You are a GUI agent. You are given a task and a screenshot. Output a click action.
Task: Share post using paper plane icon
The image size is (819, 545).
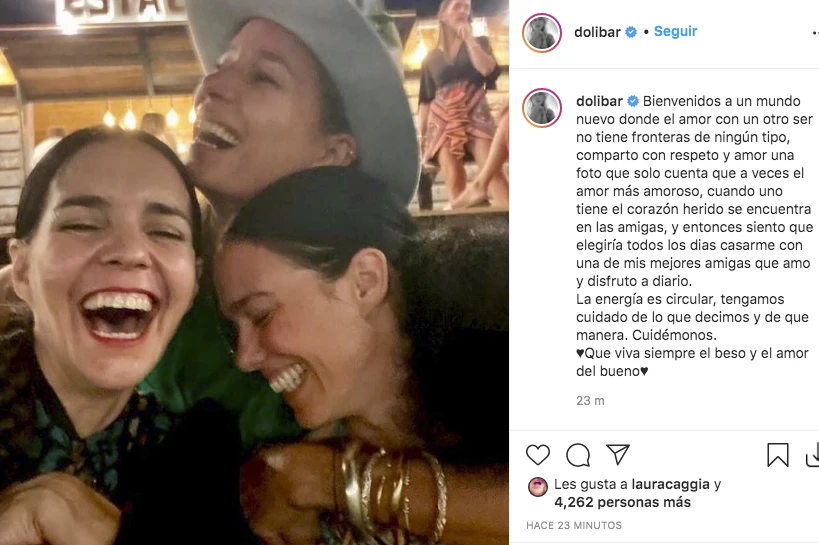coord(618,455)
